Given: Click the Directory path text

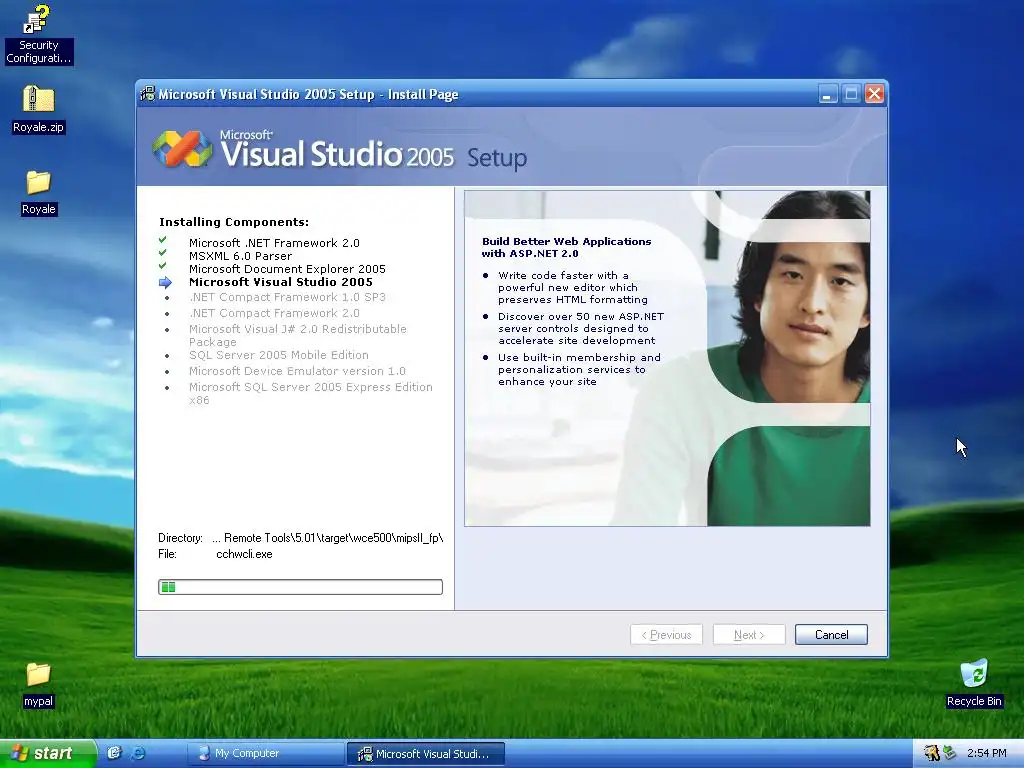Looking at the screenshot, I should click(x=327, y=538).
